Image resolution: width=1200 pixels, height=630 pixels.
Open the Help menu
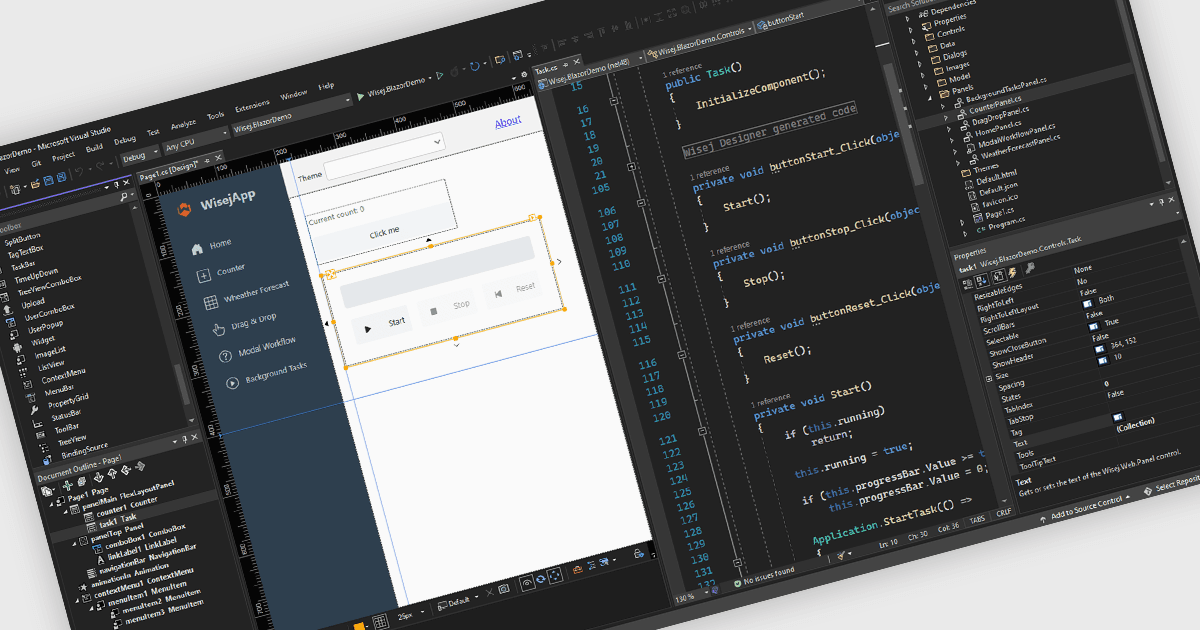point(326,86)
